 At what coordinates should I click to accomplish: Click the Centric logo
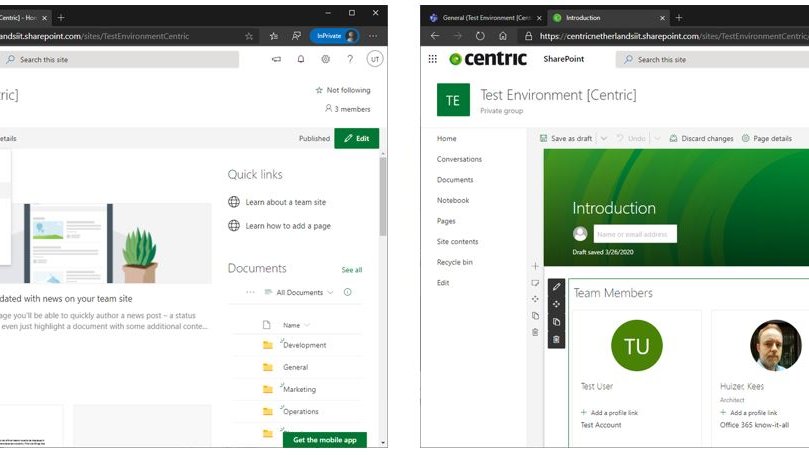(488, 59)
